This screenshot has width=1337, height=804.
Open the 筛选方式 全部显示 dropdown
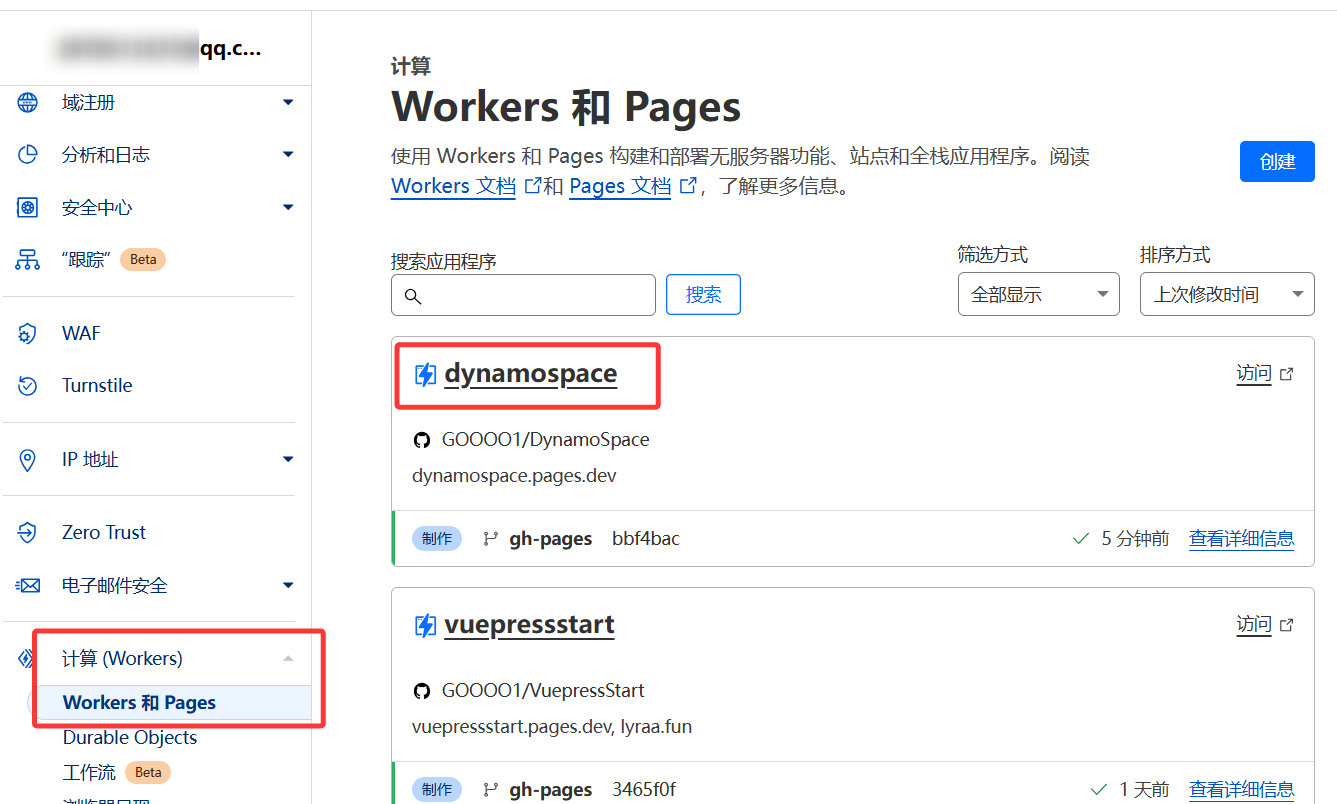tap(1038, 294)
